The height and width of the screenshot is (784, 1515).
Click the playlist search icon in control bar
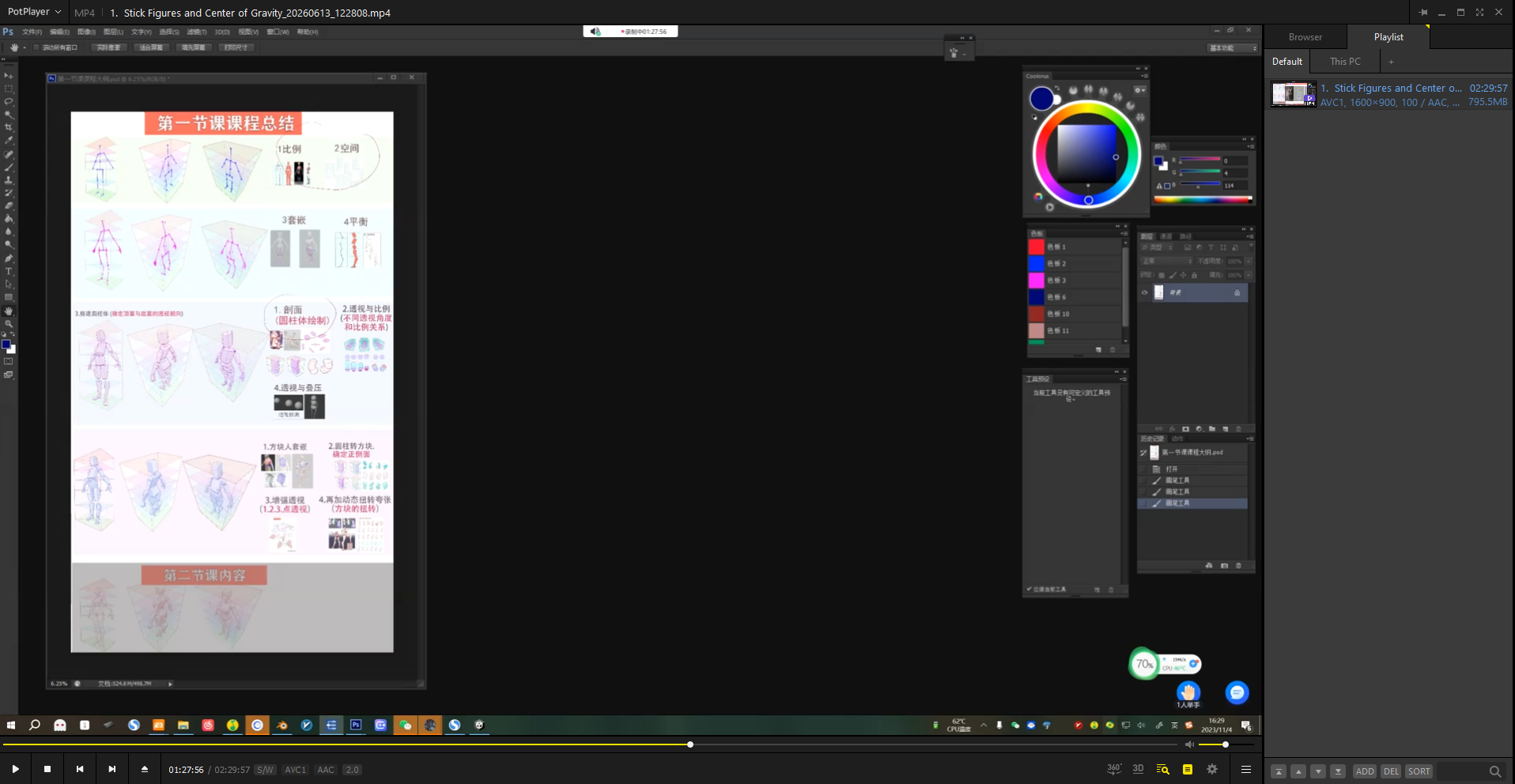point(1162,769)
